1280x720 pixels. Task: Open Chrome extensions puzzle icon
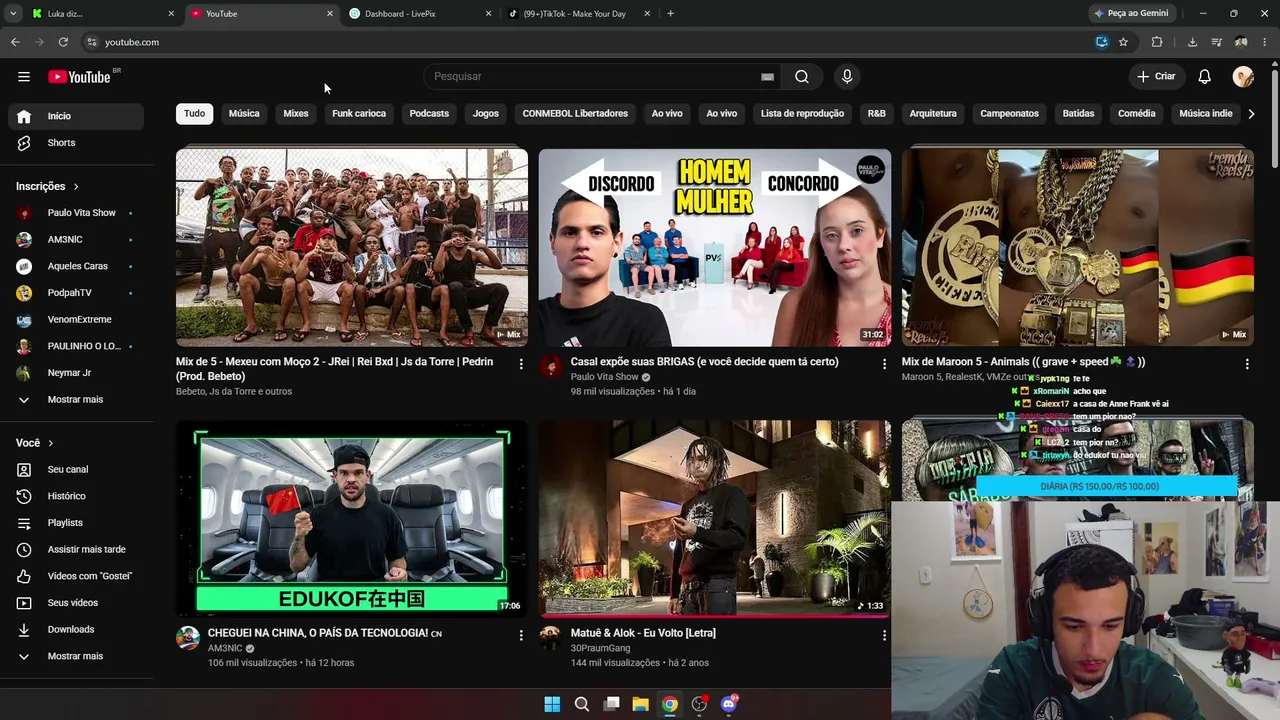point(1157,42)
